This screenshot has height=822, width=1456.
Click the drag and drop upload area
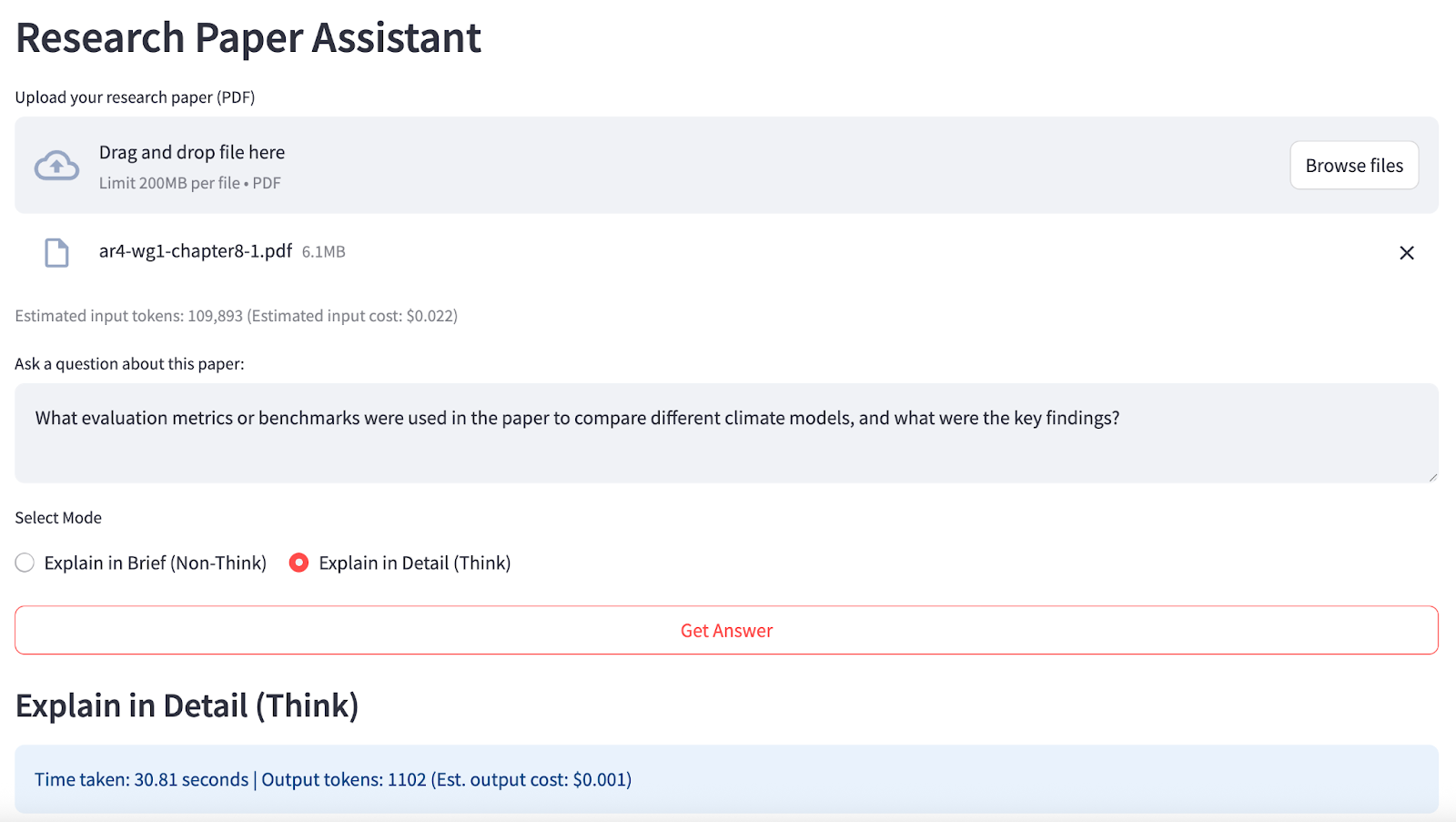pos(637,165)
